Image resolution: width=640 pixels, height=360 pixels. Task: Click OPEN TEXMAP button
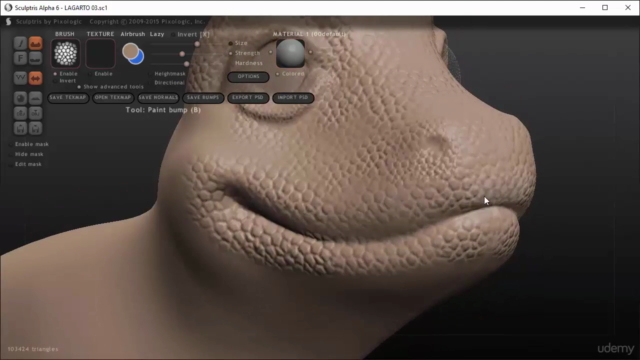[x=113, y=98]
